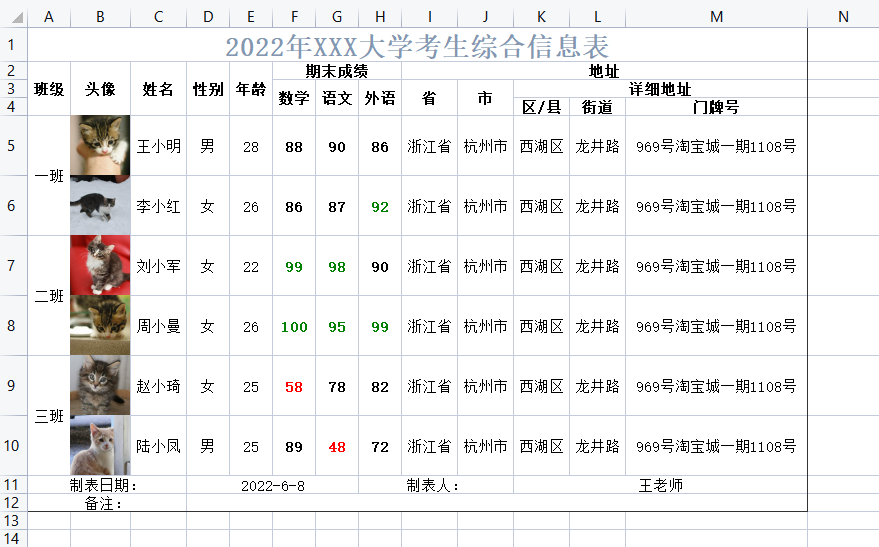Click the 二班 class cell

(x=49, y=295)
